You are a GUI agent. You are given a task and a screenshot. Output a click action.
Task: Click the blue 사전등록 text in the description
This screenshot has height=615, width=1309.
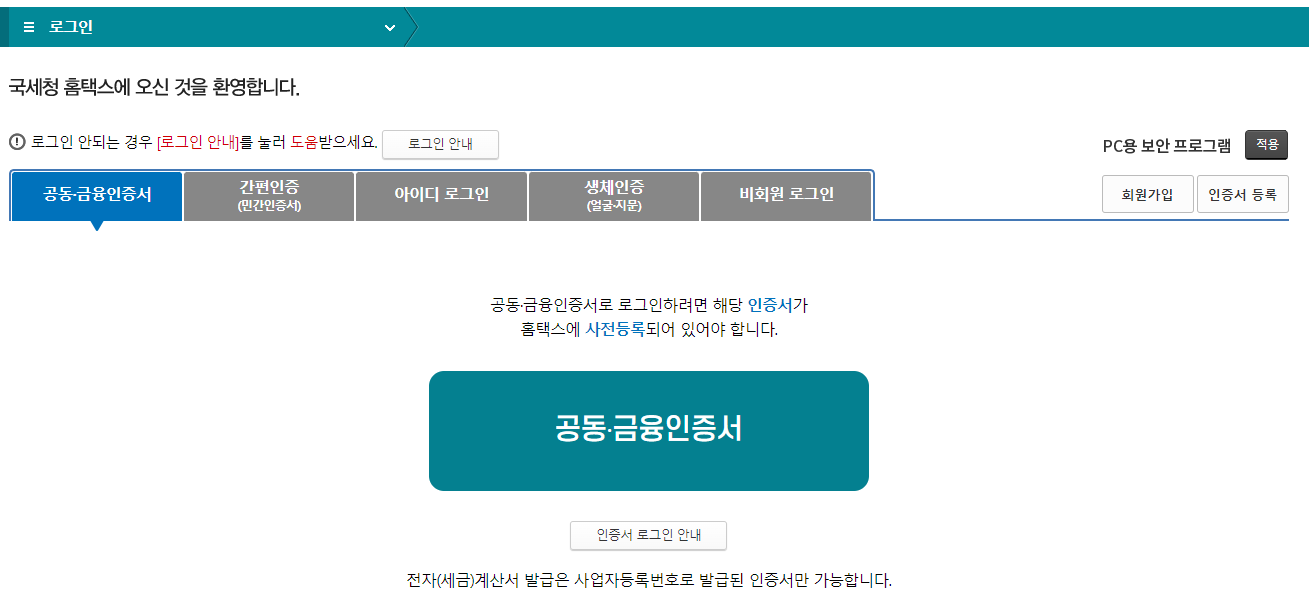[615, 329]
